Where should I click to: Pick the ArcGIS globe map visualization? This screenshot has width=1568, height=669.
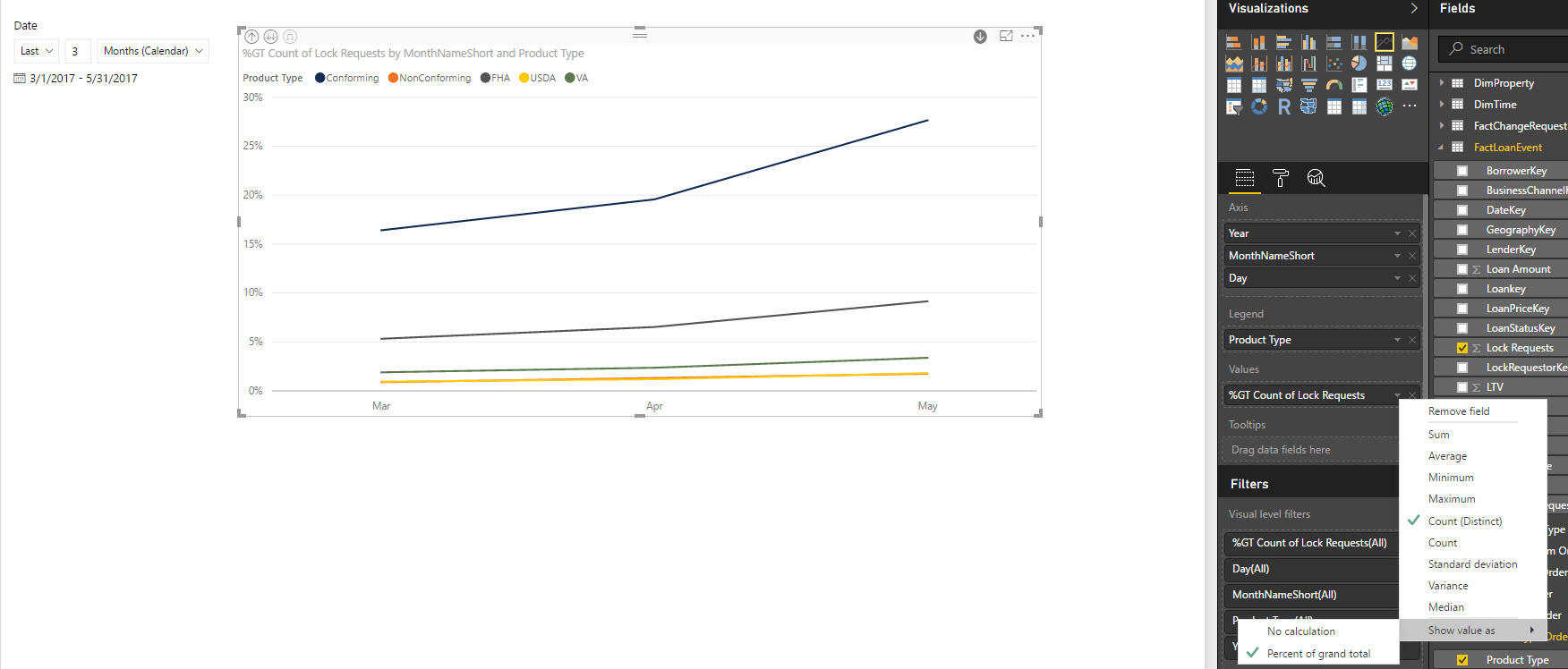point(1385,107)
